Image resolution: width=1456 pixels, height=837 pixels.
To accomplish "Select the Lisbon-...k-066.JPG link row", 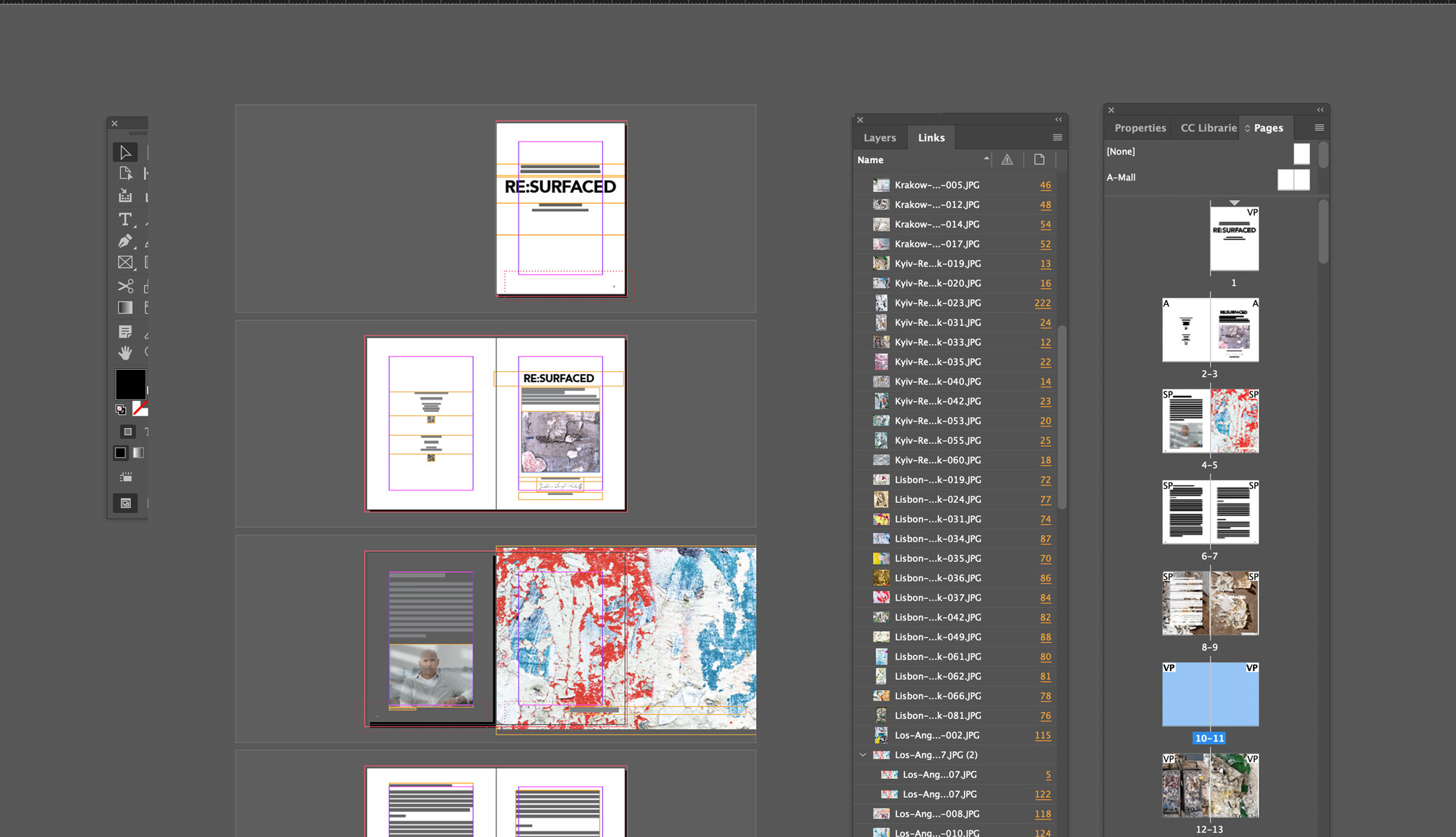I will [955, 696].
